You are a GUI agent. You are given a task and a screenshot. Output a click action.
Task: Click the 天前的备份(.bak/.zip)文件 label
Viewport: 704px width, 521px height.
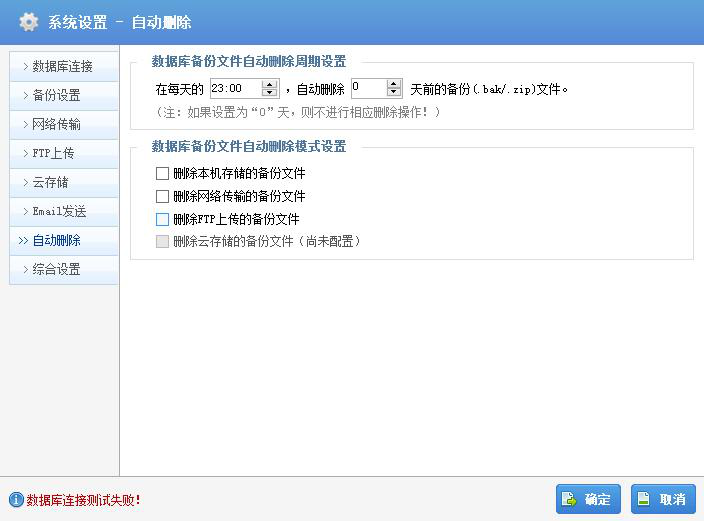pyautogui.click(x=488, y=89)
